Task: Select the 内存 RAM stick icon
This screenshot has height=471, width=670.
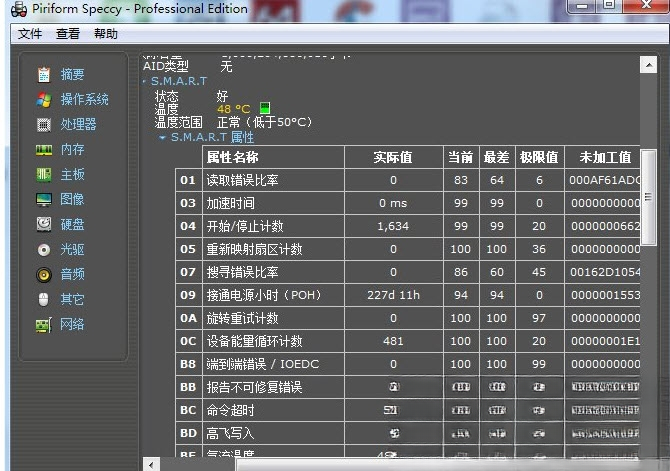Action: click(44, 150)
